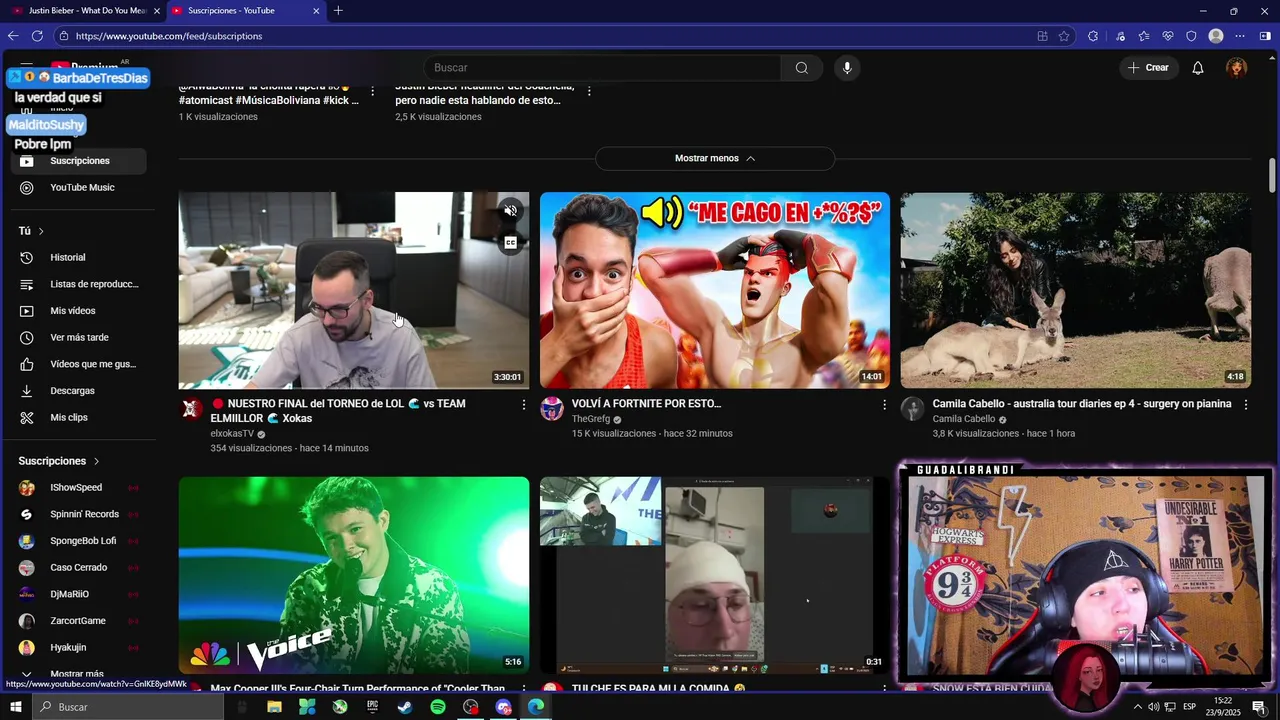Toggle captions on the elxokasTV preview
The width and height of the screenshot is (1280, 720).
pos(510,242)
